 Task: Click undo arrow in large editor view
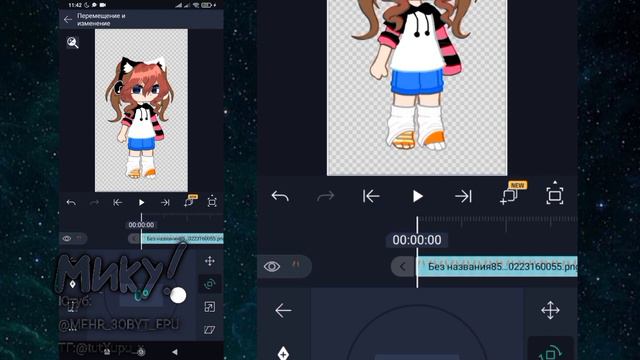(x=280, y=196)
